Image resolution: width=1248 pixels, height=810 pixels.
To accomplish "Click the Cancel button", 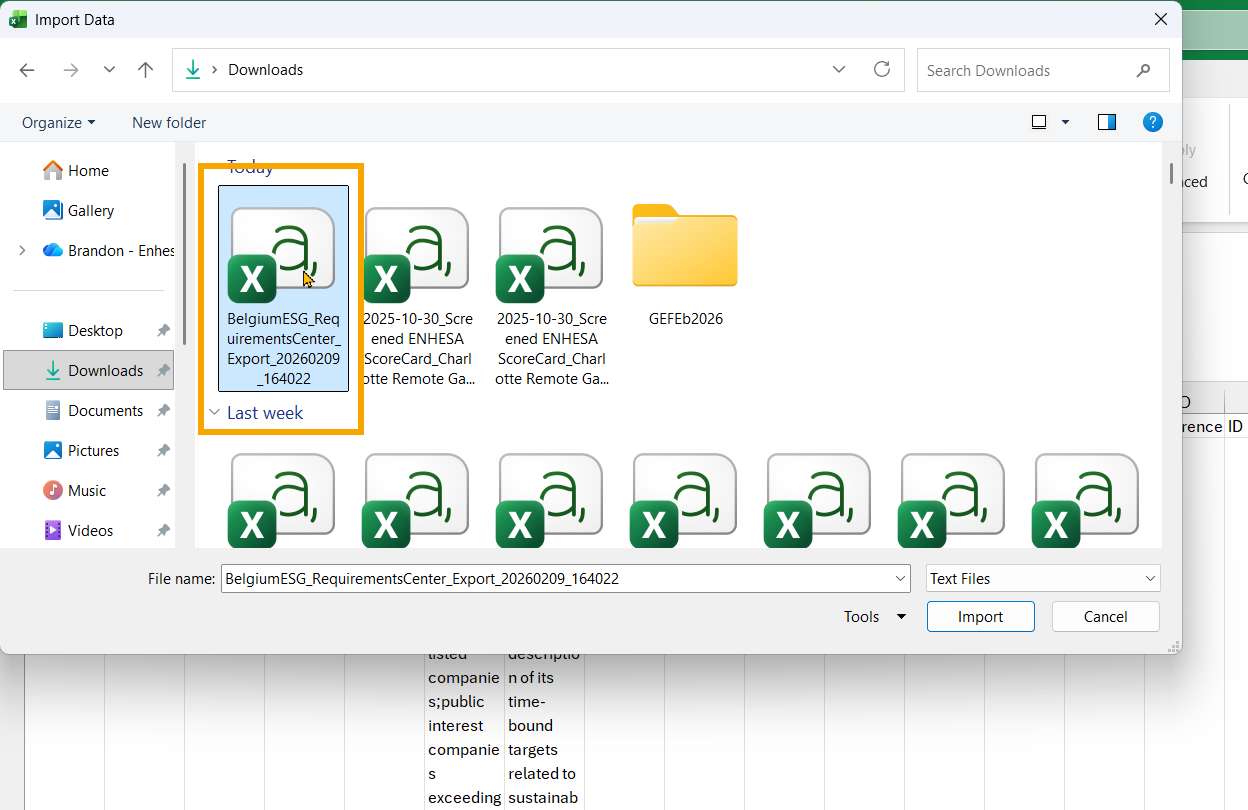I will (x=1106, y=617).
